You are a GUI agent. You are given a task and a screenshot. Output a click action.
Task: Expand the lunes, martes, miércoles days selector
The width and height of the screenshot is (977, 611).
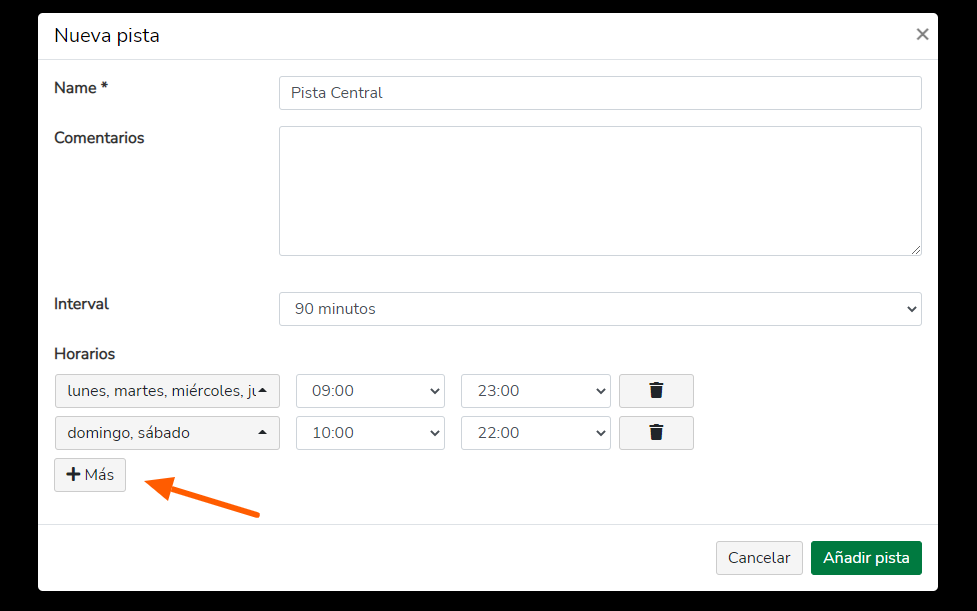coord(167,391)
